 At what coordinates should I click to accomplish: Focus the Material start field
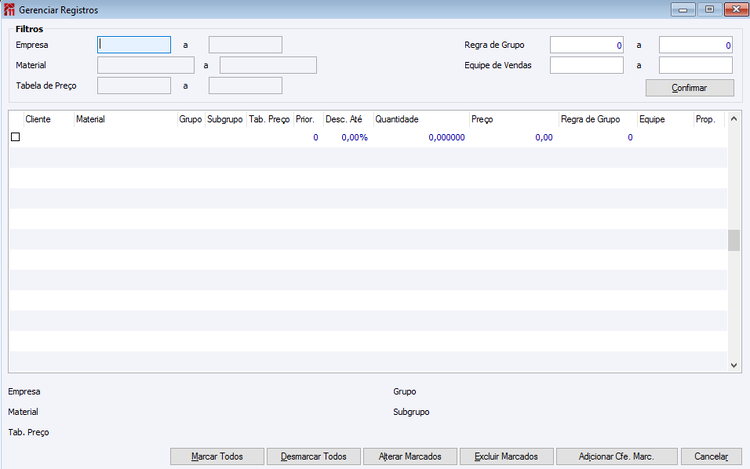pyautogui.click(x=146, y=65)
